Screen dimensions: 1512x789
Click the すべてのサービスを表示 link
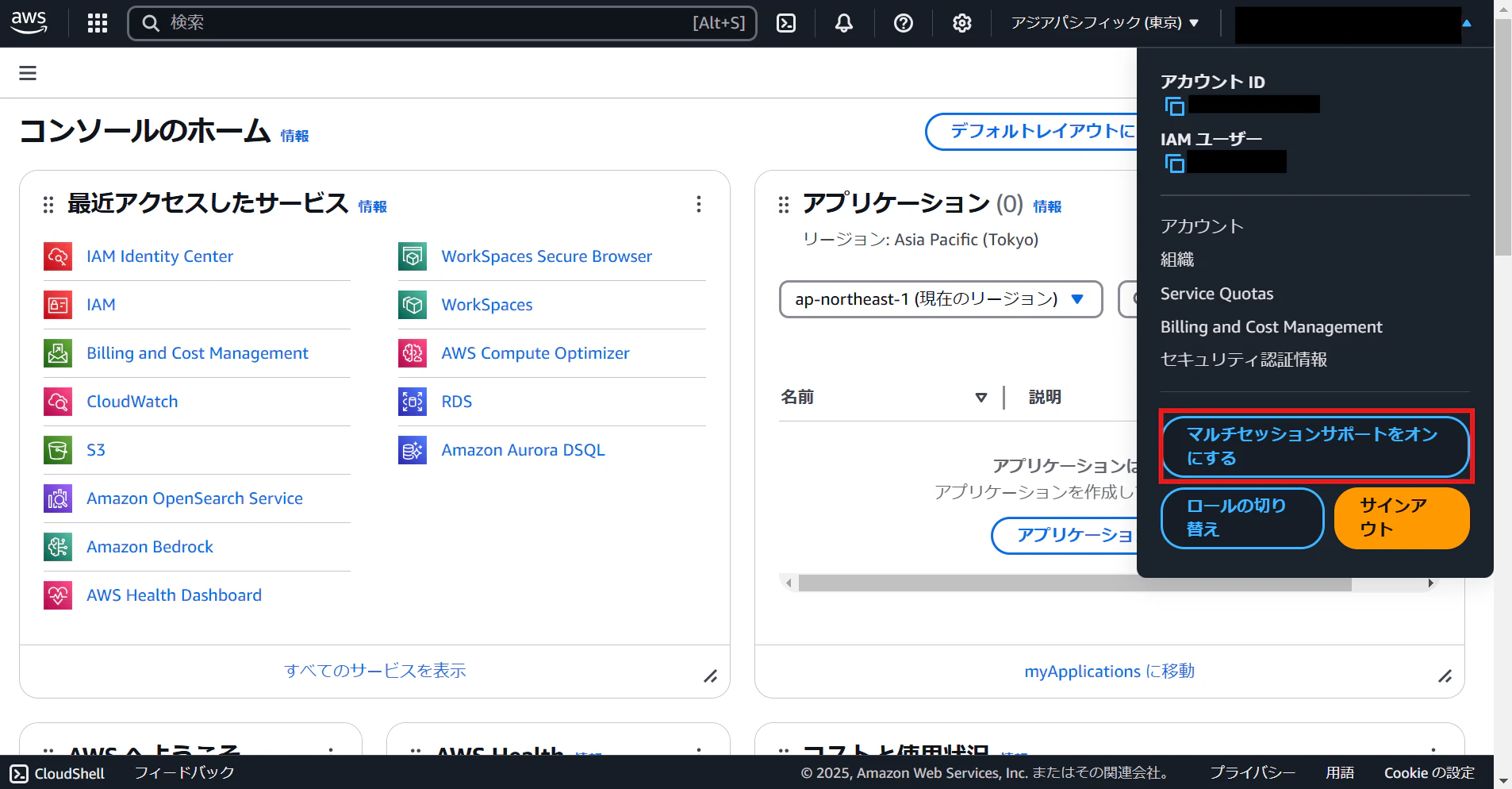[375, 671]
